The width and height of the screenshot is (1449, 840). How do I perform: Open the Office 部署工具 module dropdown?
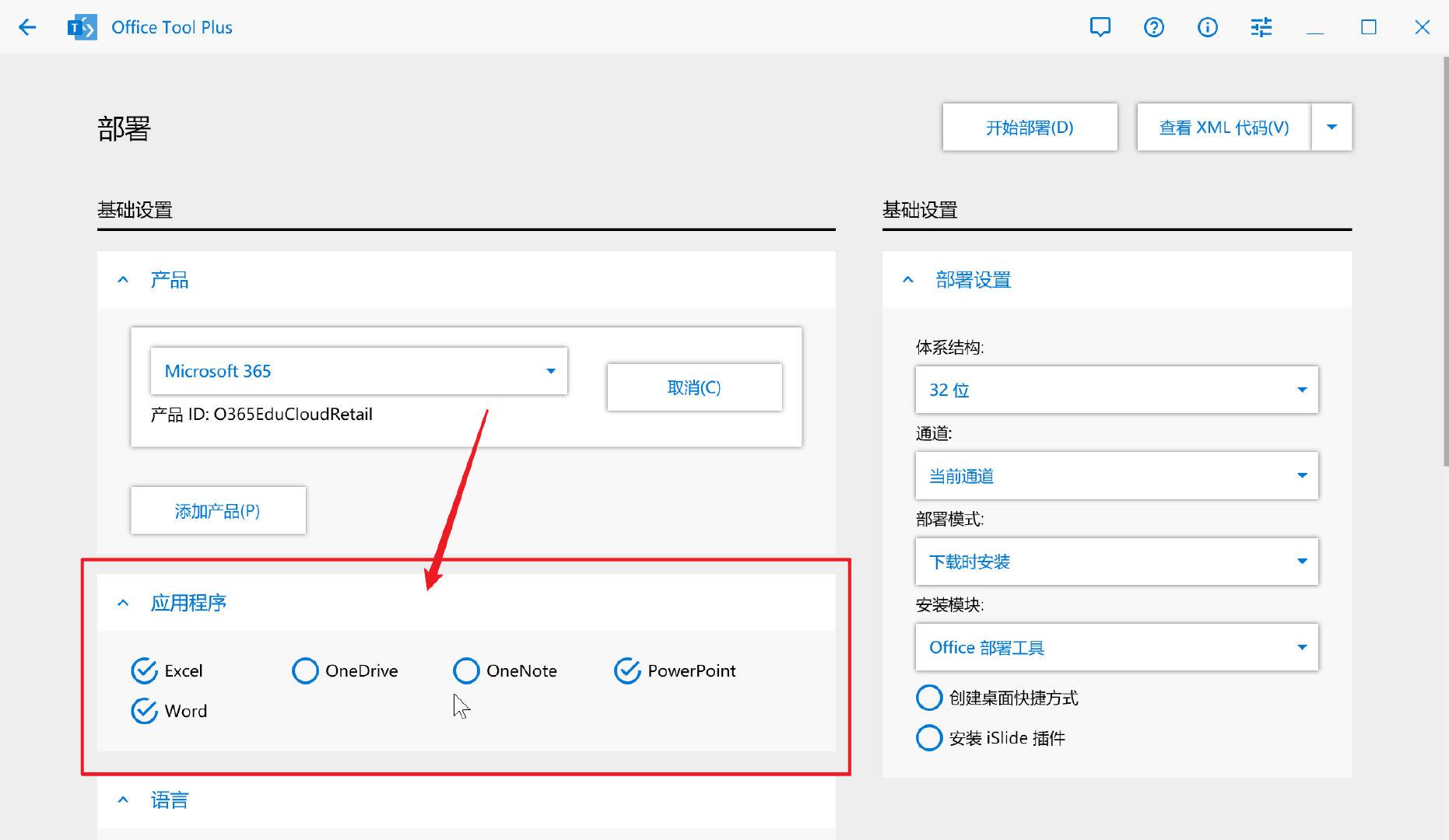(x=1117, y=647)
